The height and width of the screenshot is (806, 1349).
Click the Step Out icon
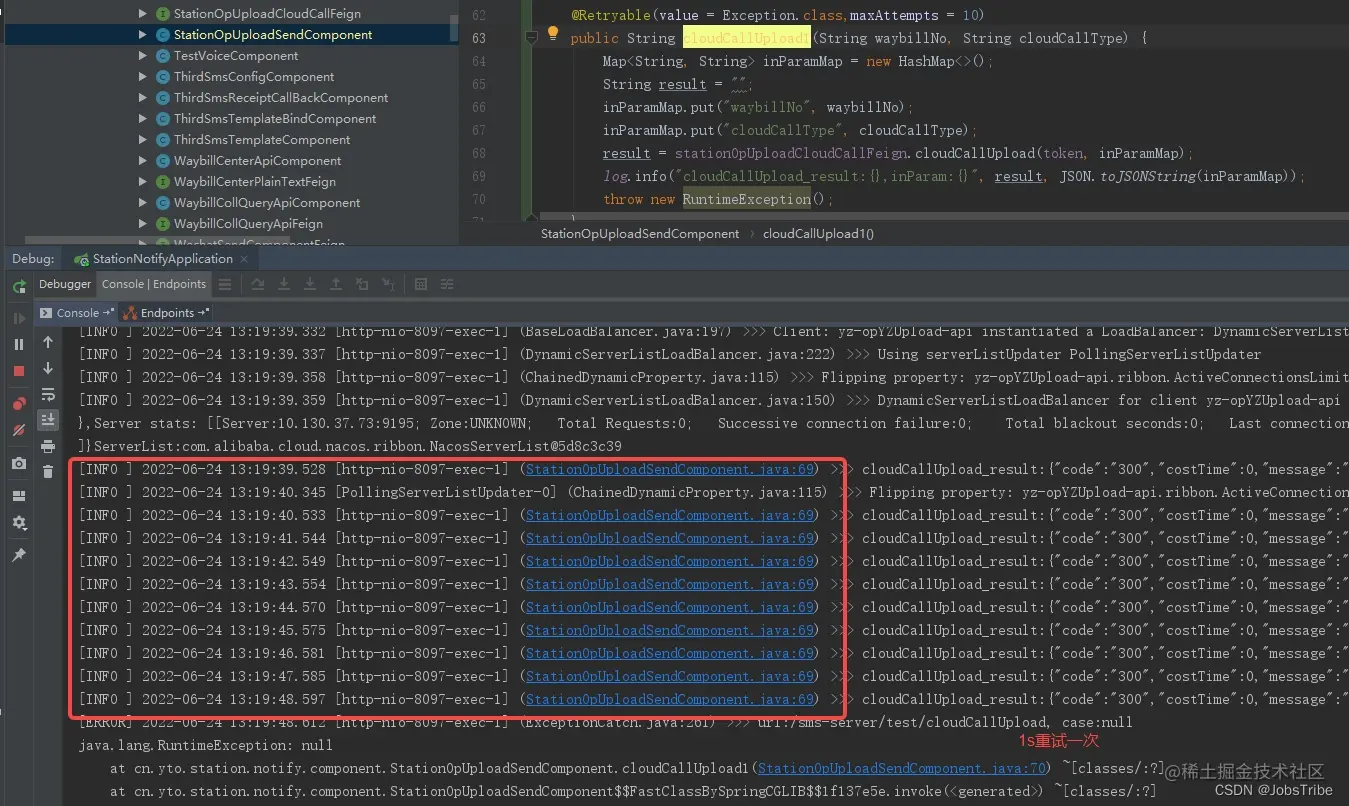point(336,285)
